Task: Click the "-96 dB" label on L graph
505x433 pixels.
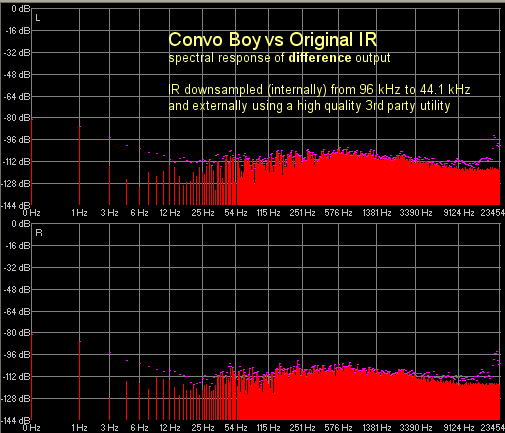Action: [17, 140]
